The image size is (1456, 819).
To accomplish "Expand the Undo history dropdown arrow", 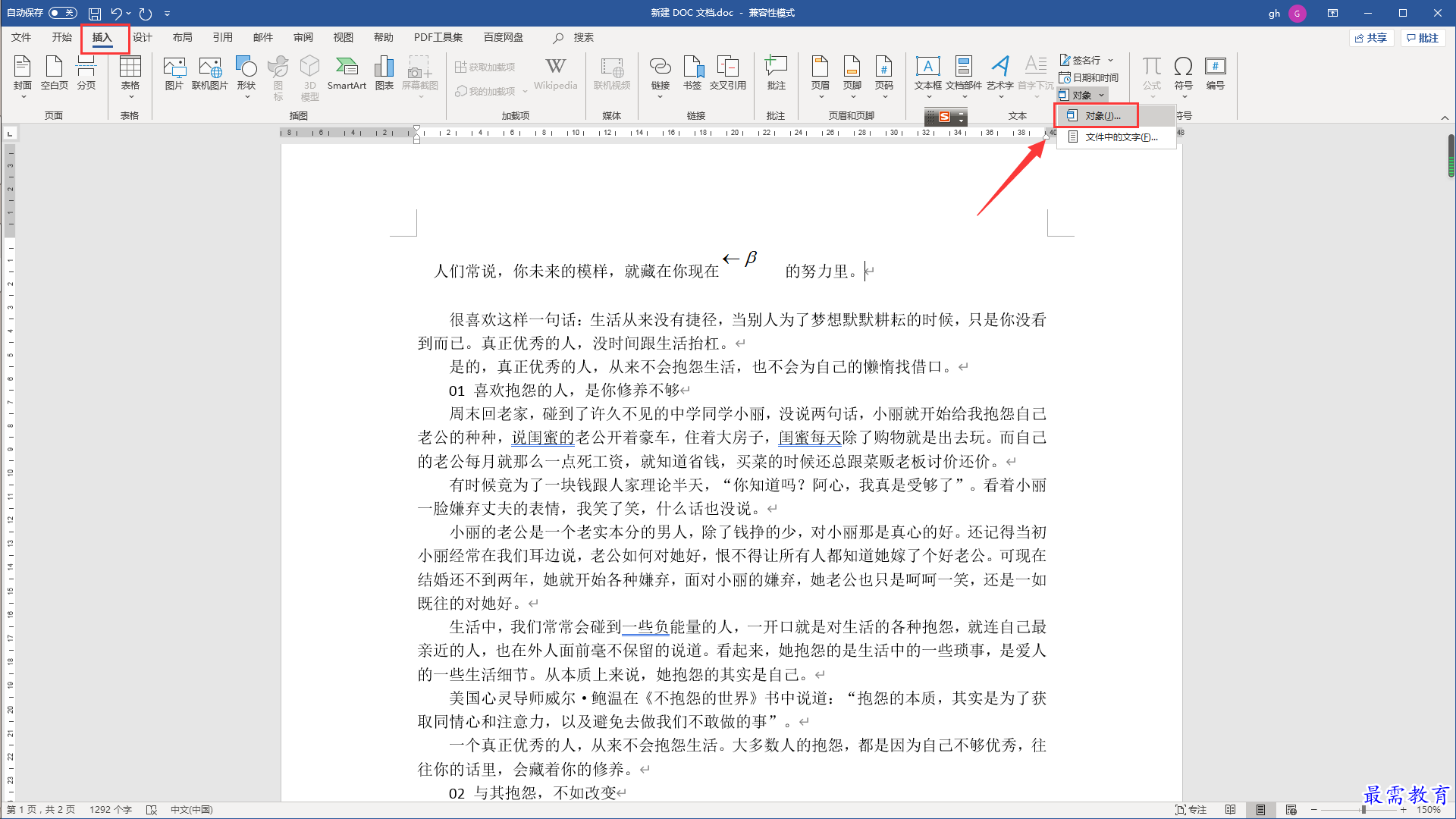I will pos(129,14).
